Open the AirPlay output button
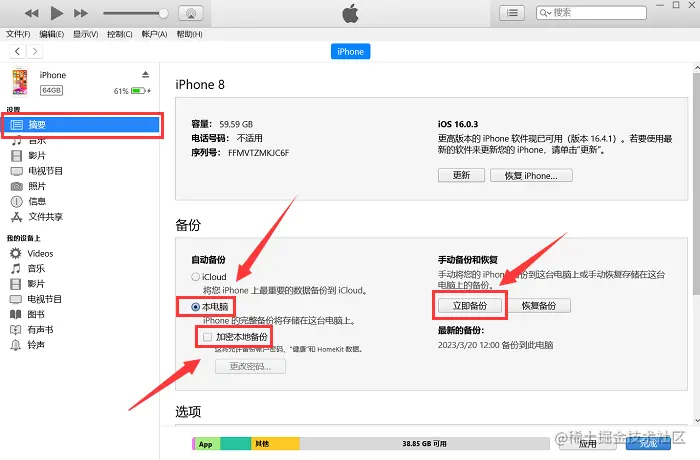The image size is (700, 460). 191,13
